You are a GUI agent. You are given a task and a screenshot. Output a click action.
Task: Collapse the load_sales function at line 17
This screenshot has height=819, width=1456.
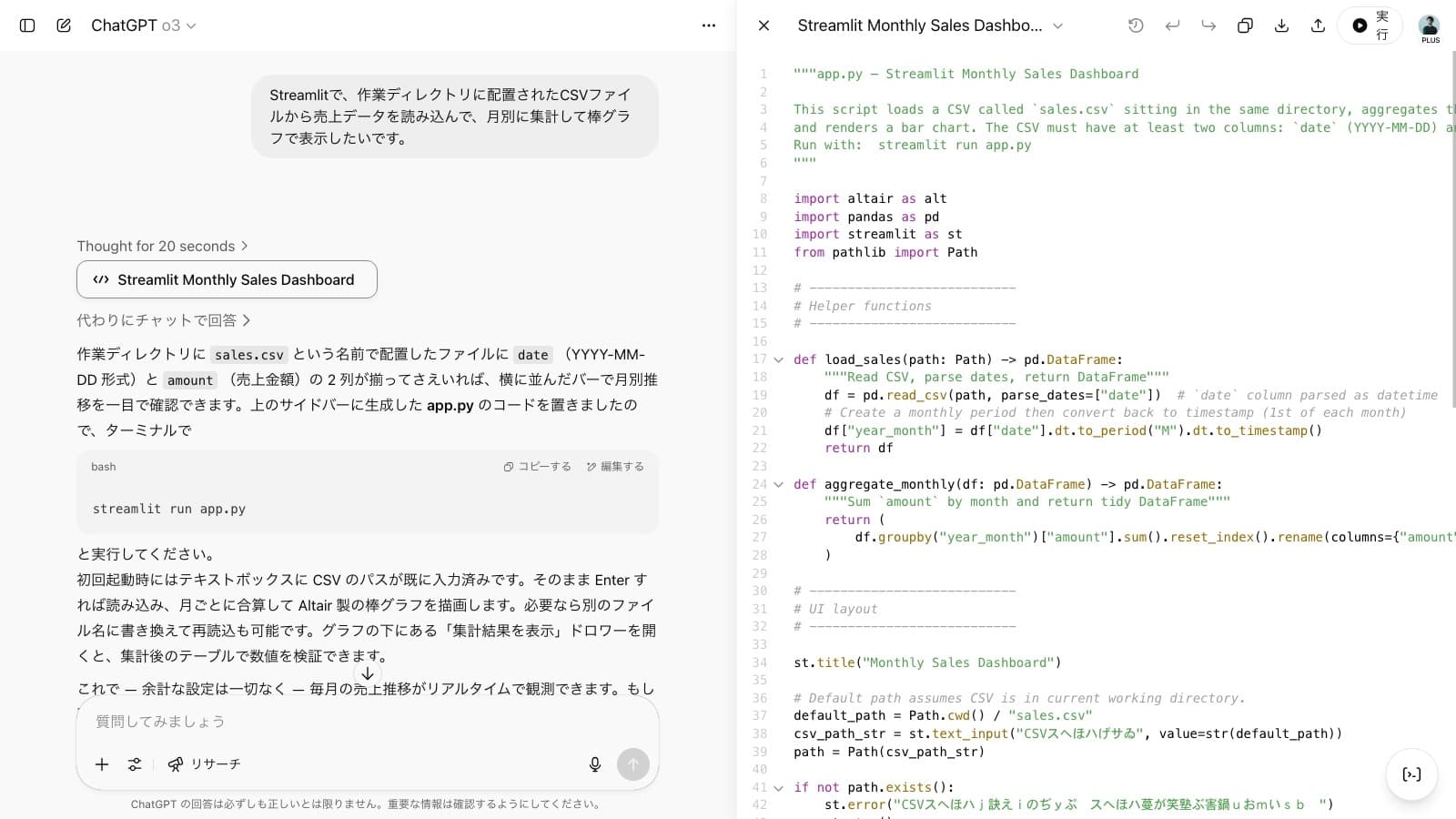point(779,359)
